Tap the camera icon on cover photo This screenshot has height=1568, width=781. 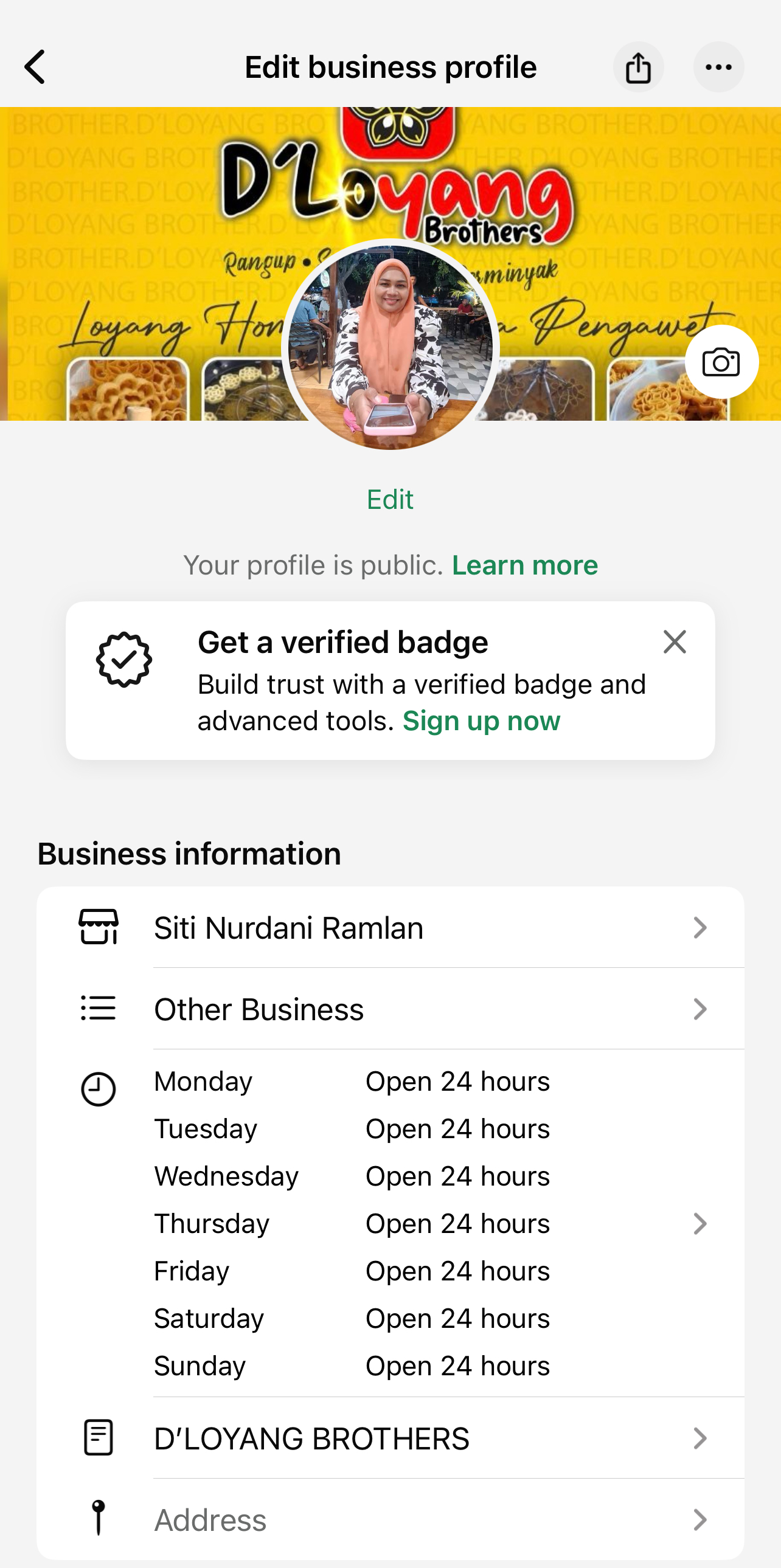coord(721,362)
